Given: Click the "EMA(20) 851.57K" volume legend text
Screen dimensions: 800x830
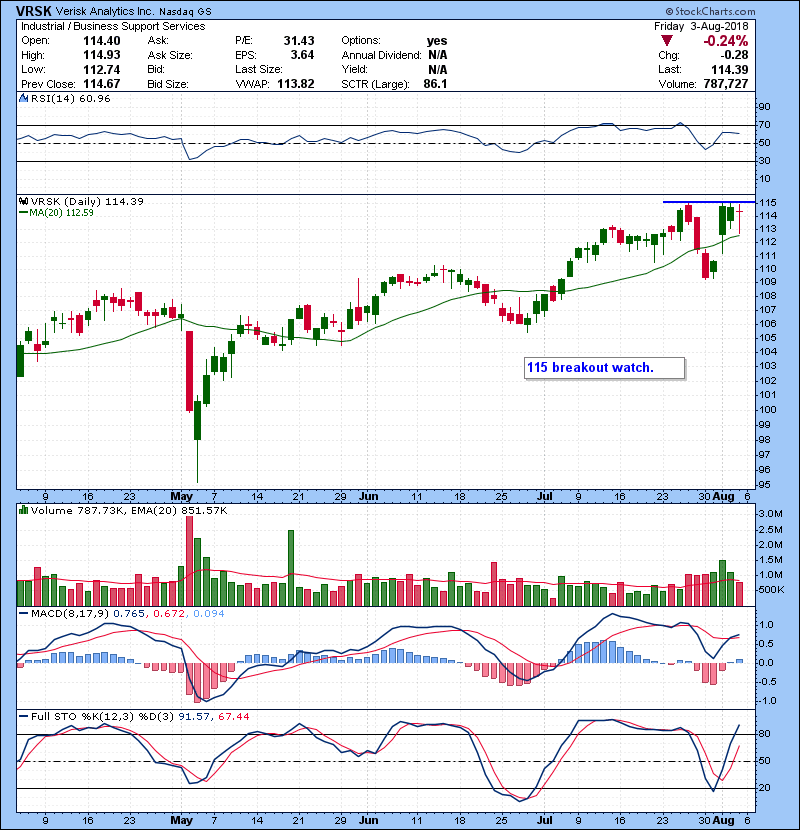Looking at the screenshot, I should click(179, 510).
